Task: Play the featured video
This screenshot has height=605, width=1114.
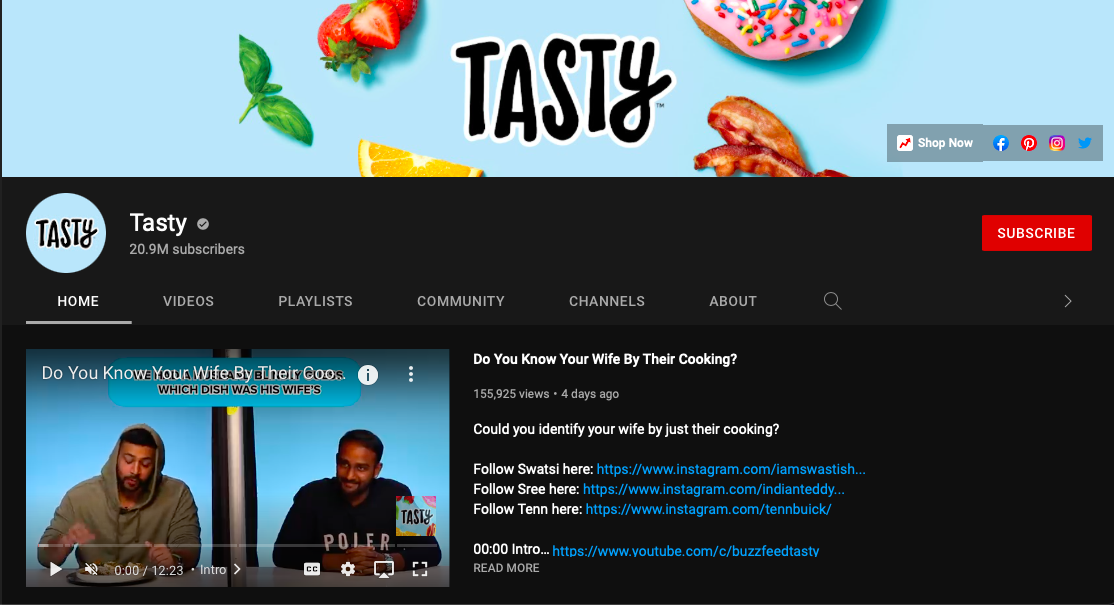Action: tap(55, 569)
